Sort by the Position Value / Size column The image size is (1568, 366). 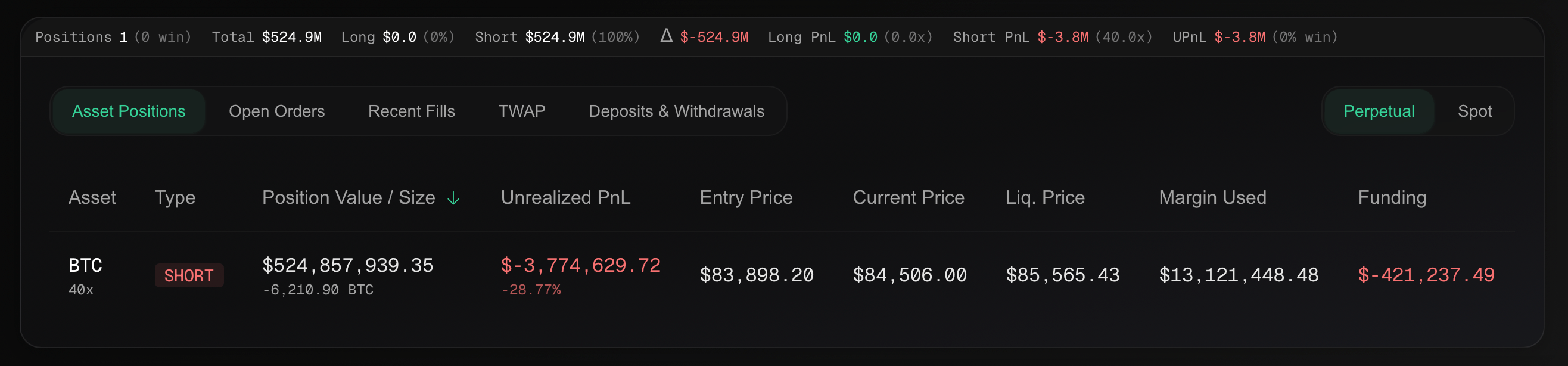(348, 198)
